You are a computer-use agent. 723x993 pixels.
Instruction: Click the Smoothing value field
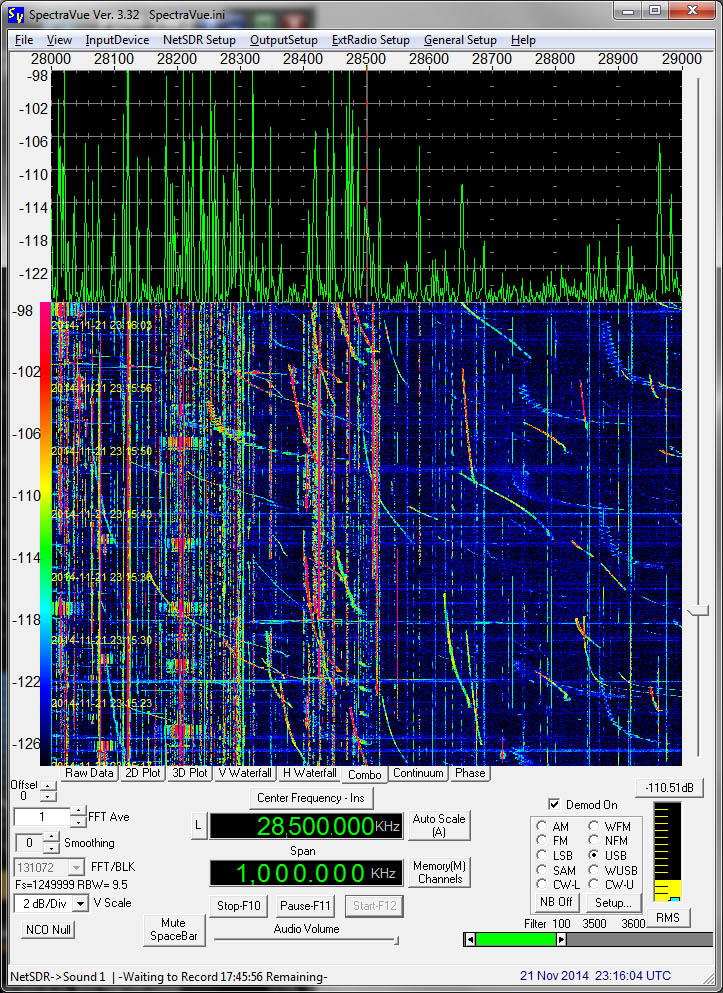click(x=29, y=843)
